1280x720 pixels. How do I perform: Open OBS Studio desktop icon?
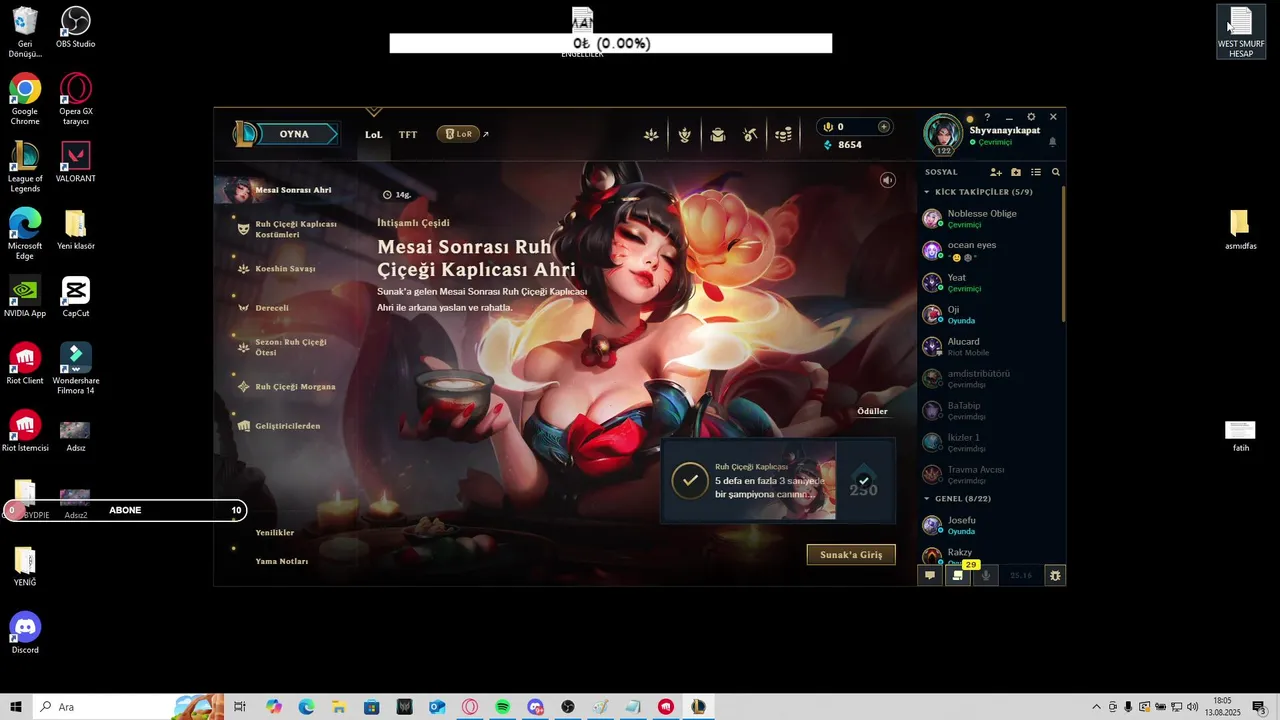76,28
